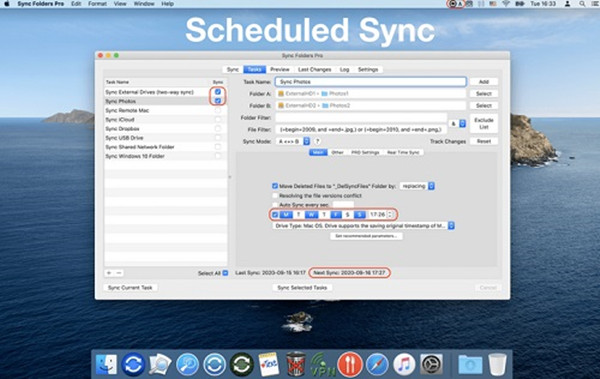Viewport: 600px width, 379px height.
Task: Switch to the Preview tab
Action: pyautogui.click(x=280, y=69)
